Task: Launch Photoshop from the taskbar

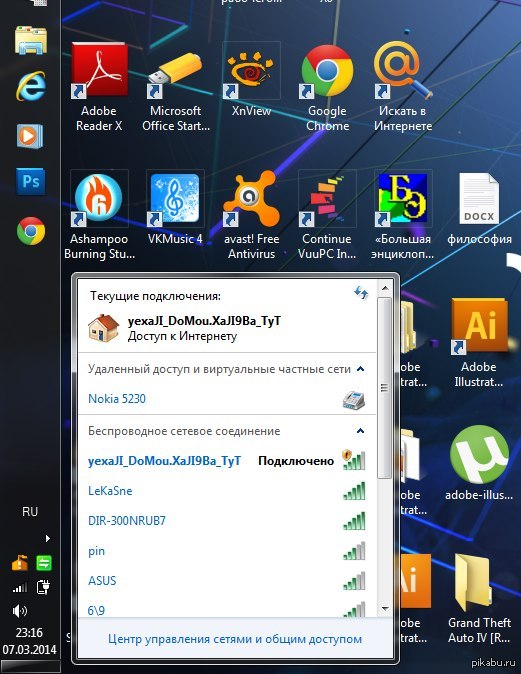Action: 31,181
